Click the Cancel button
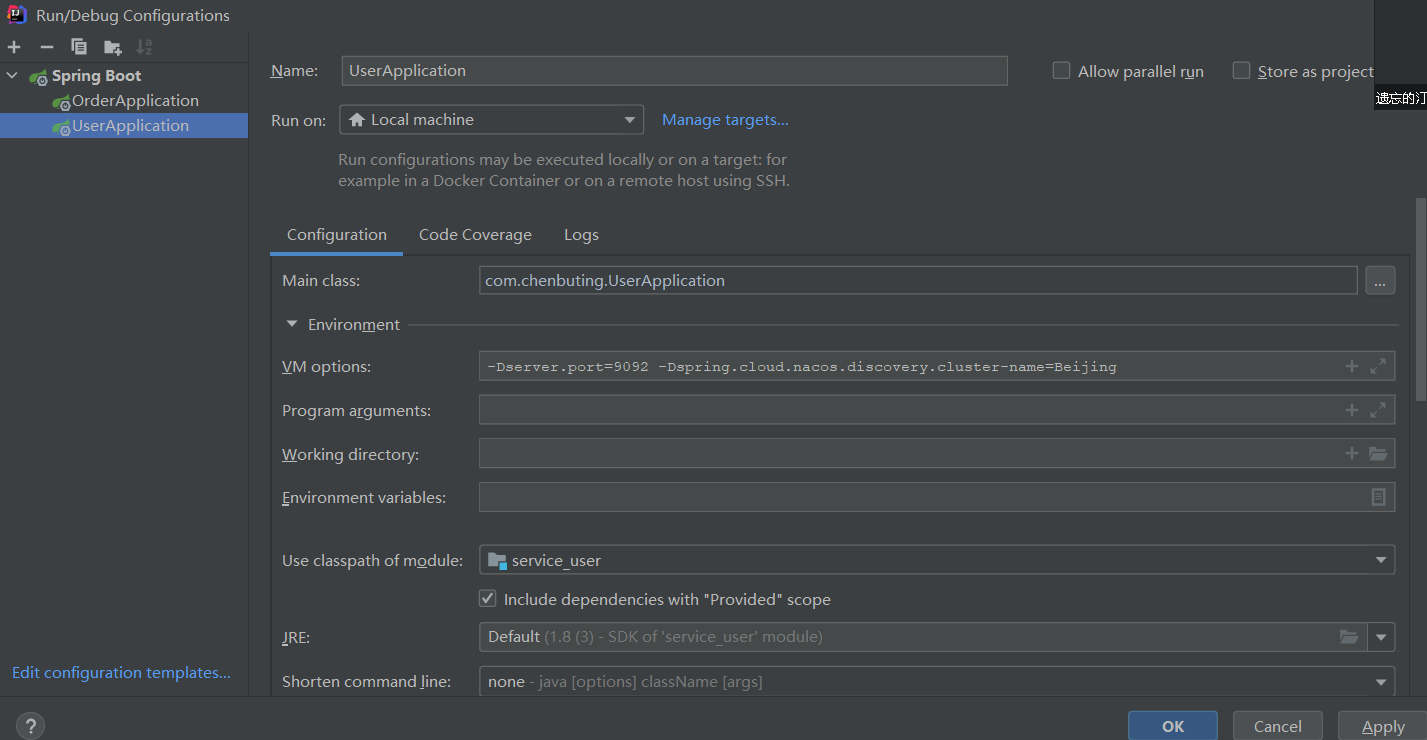1427x740 pixels. coord(1278,726)
